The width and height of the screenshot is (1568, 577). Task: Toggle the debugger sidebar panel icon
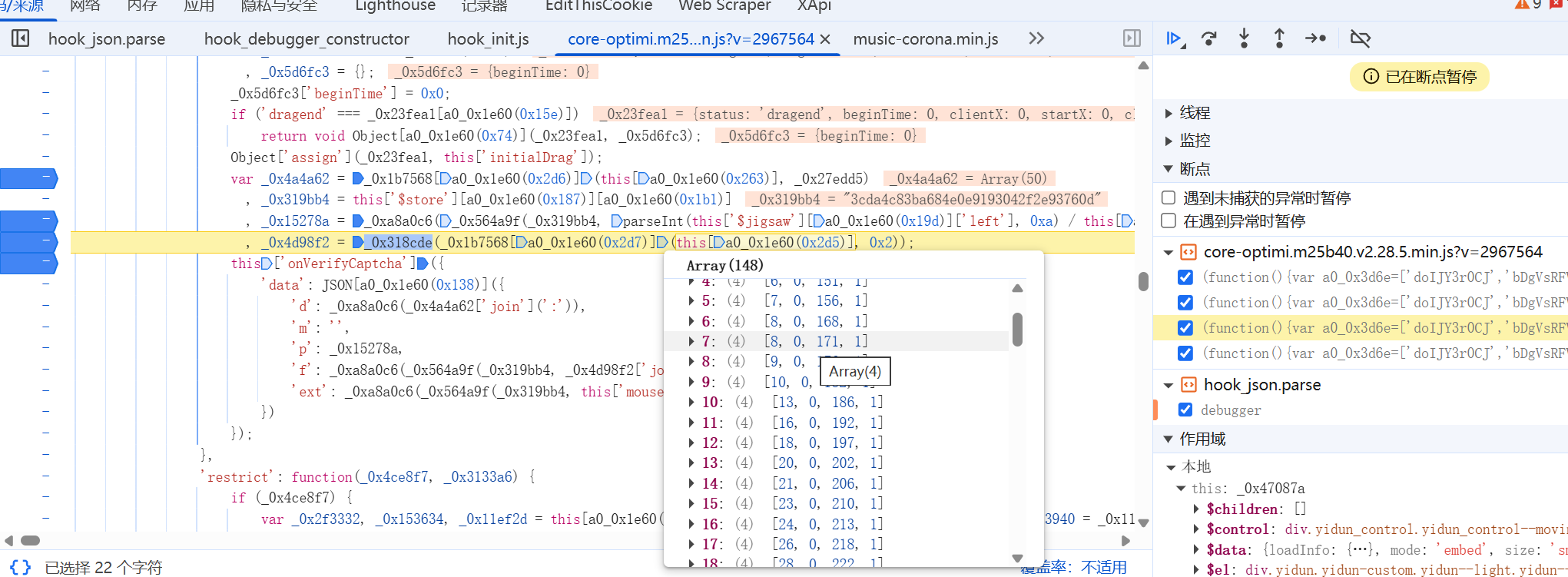click(x=1132, y=38)
